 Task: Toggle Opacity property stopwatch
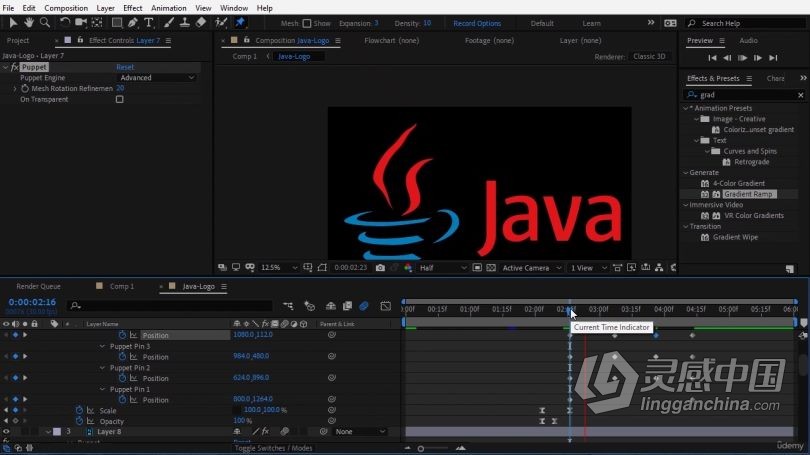click(79, 421)
